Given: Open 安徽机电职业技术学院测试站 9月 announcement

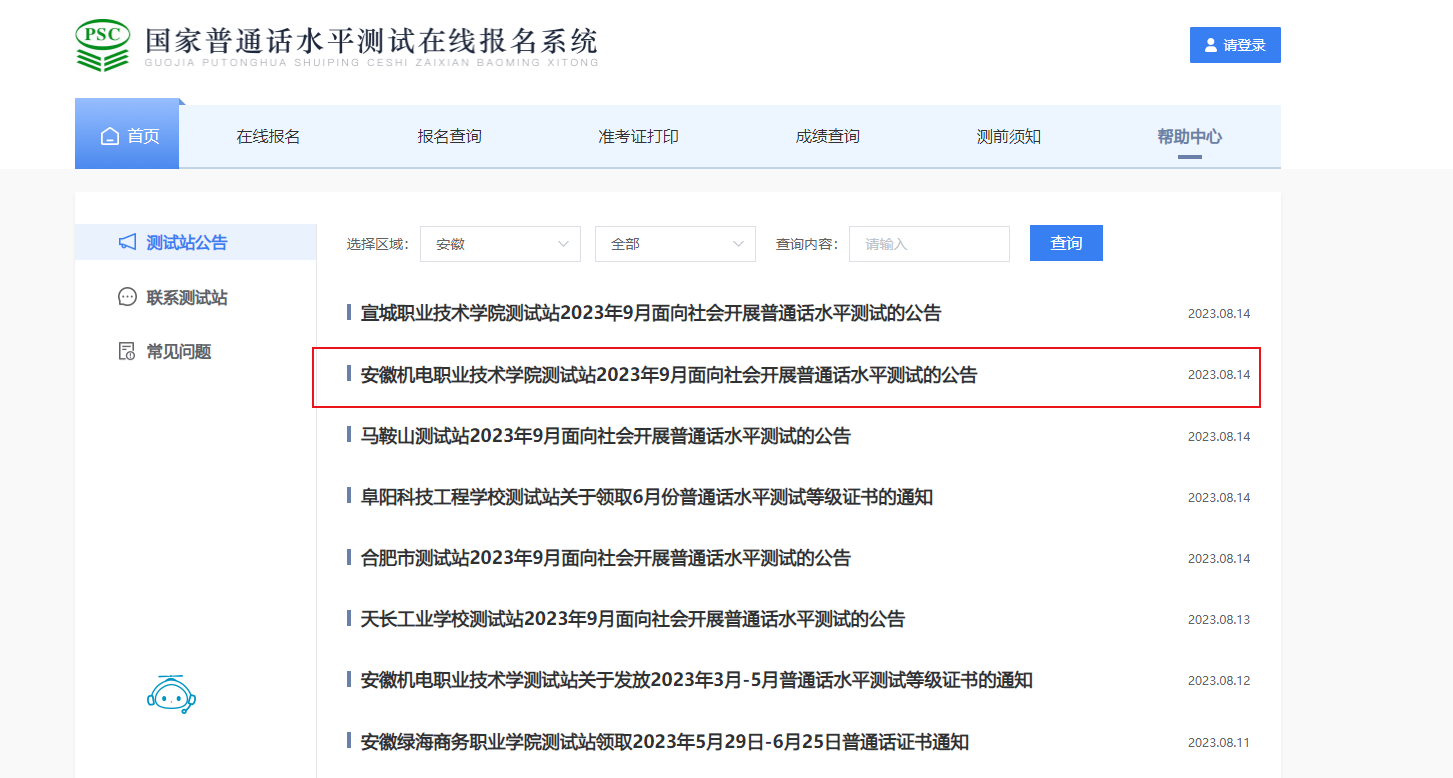Looking at the screenshot, I should [x=669, y=375].
